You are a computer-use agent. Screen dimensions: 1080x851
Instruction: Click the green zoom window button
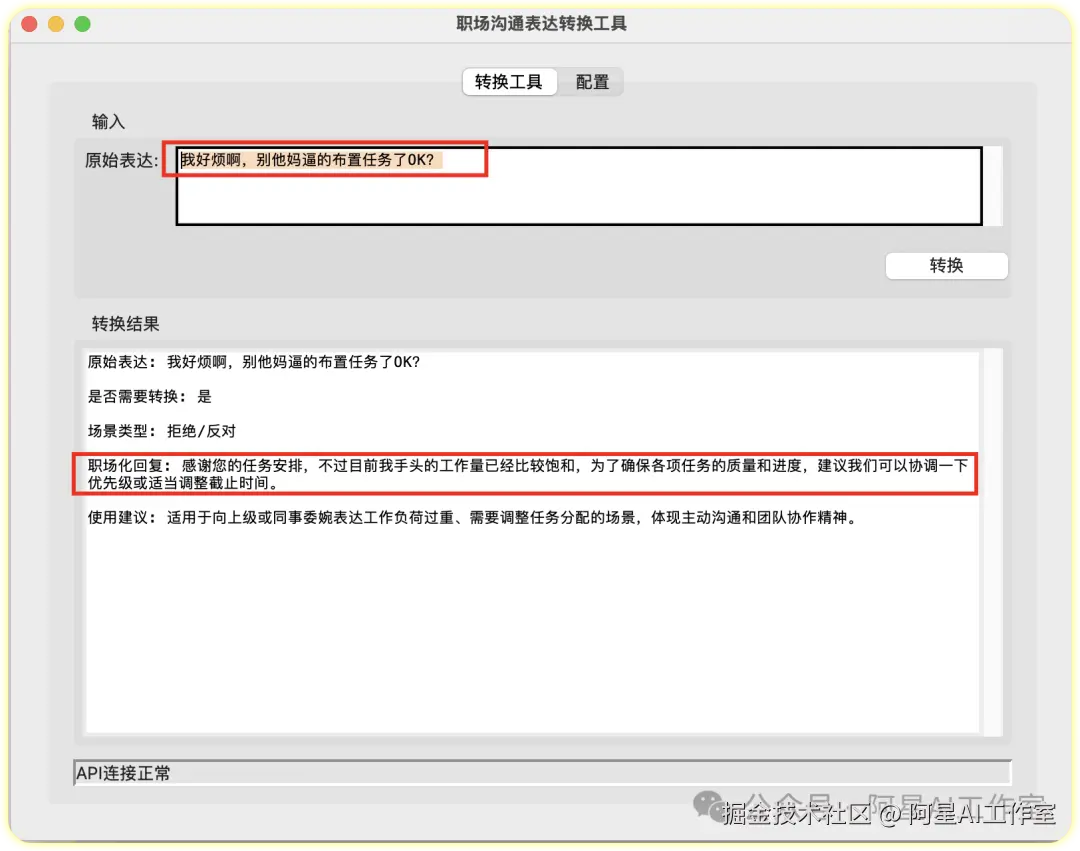(x=83, y=24)
